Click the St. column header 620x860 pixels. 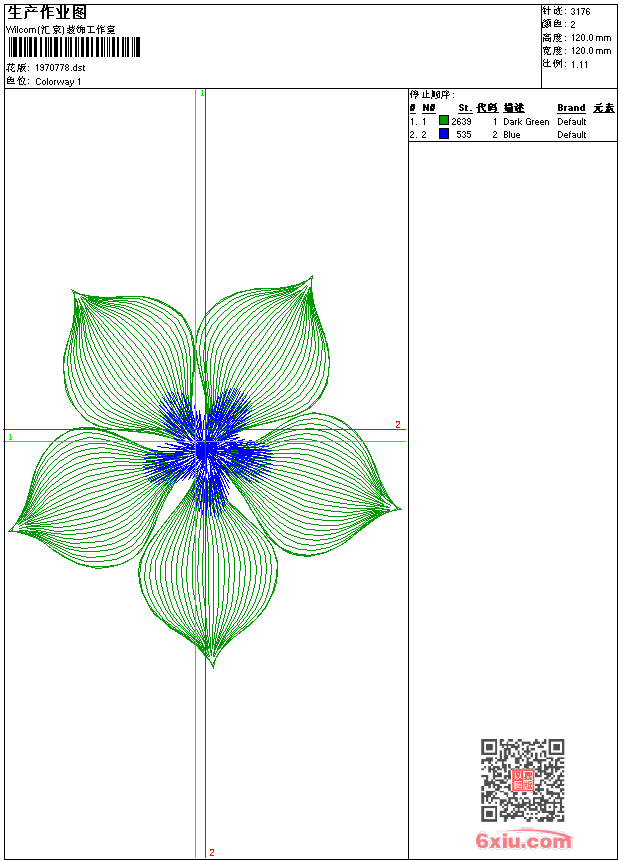(464, 108)
